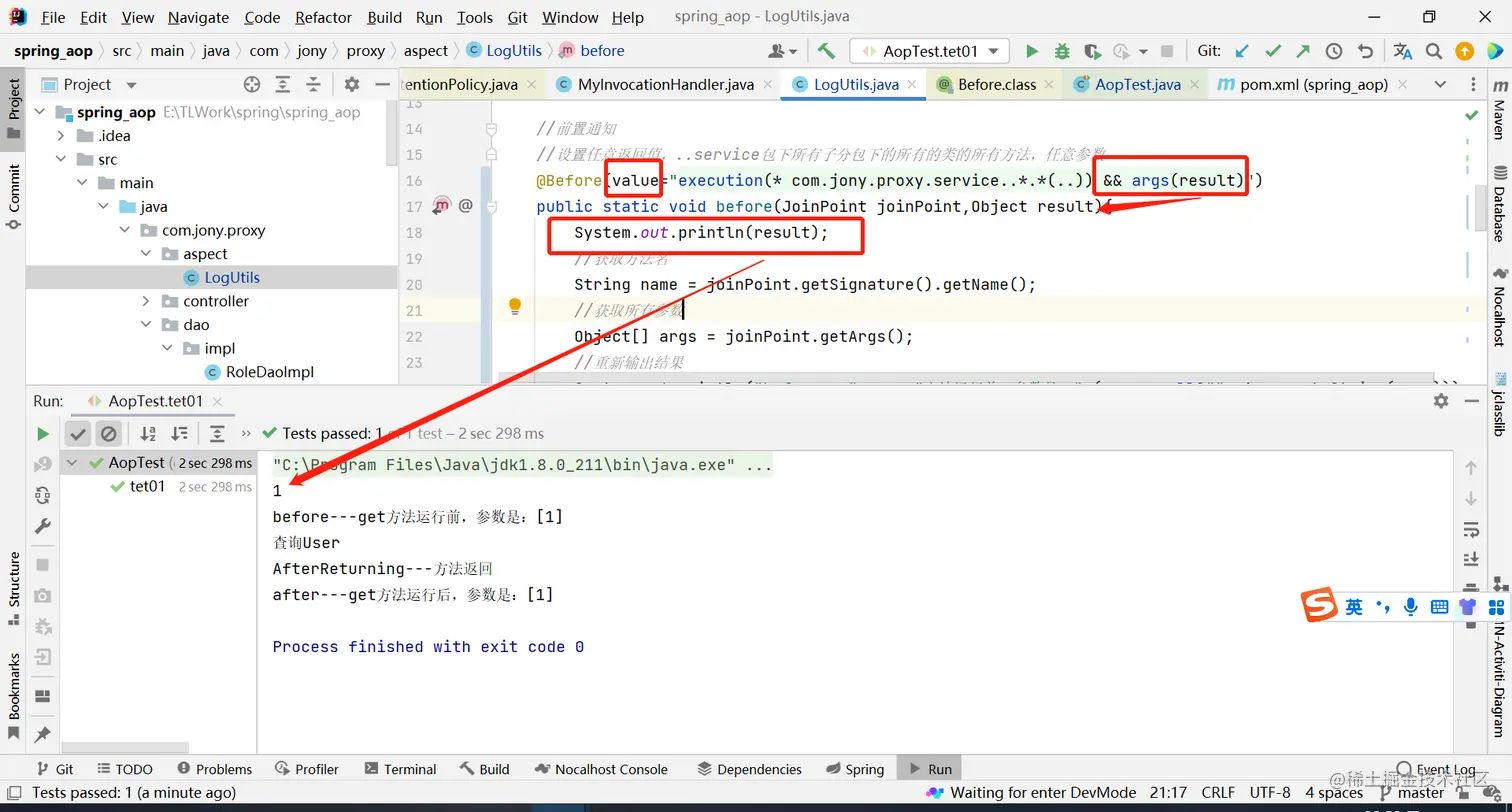Open Terminal tool window
The width and height of the screenshot is (1512, 812).
coord(400,769)
